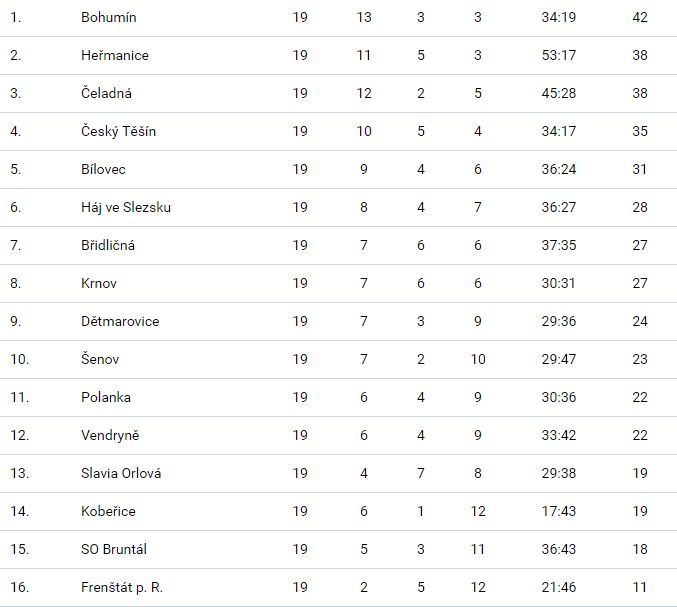Open the Bílovec team entry
Screen dimensions: 677x607
103,170
